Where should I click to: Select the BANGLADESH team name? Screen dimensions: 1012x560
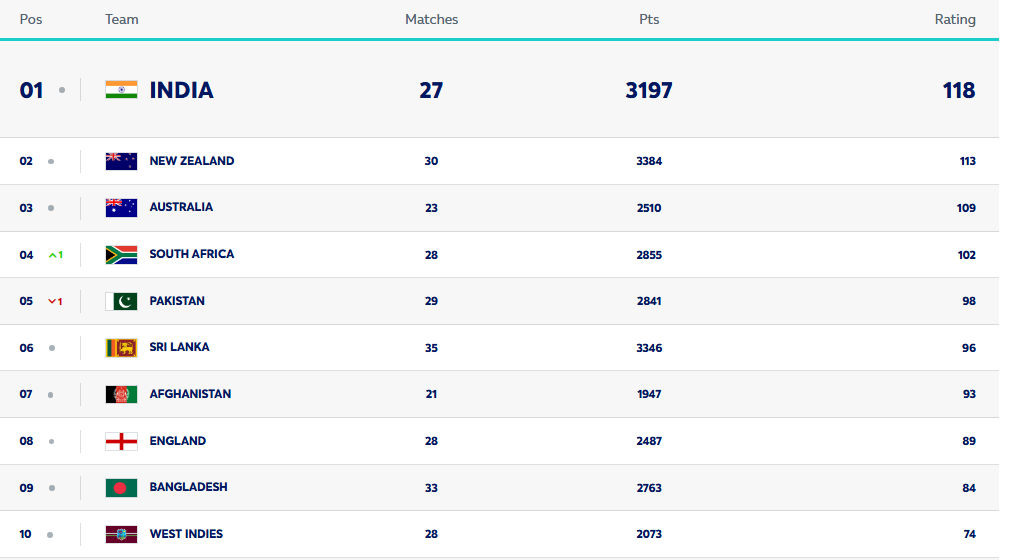tap(188, 487)
